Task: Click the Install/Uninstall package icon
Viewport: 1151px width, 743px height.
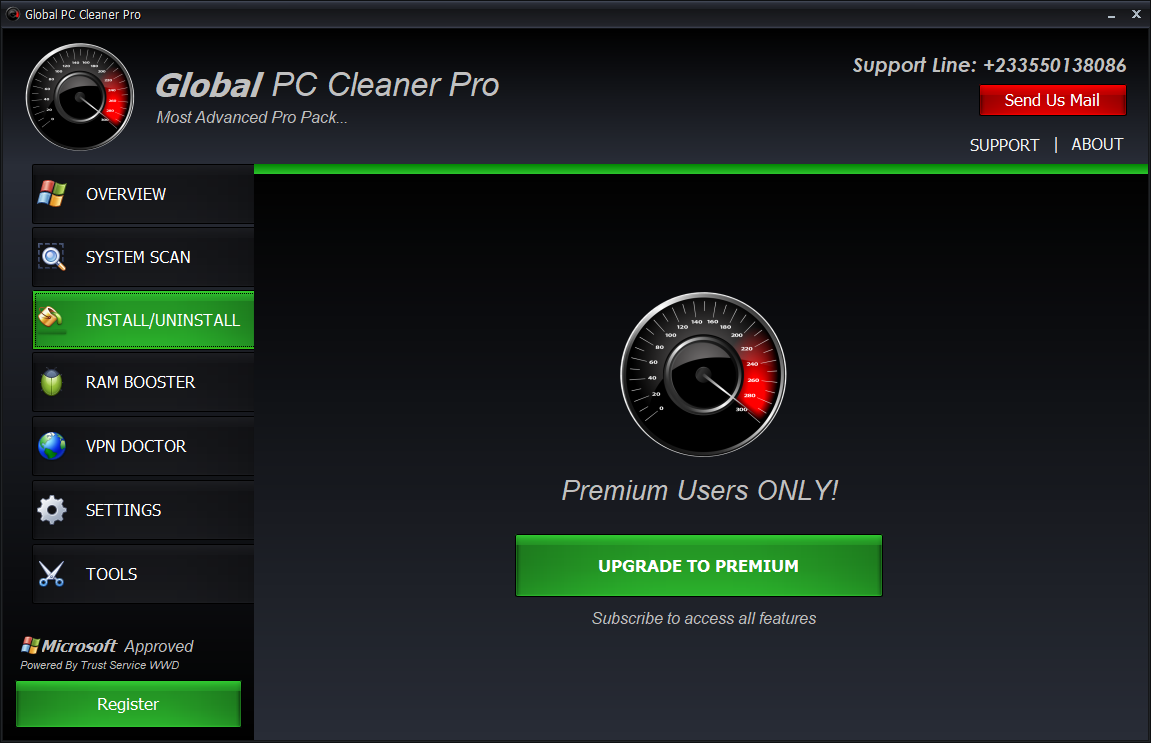Action: pos(51,318)
